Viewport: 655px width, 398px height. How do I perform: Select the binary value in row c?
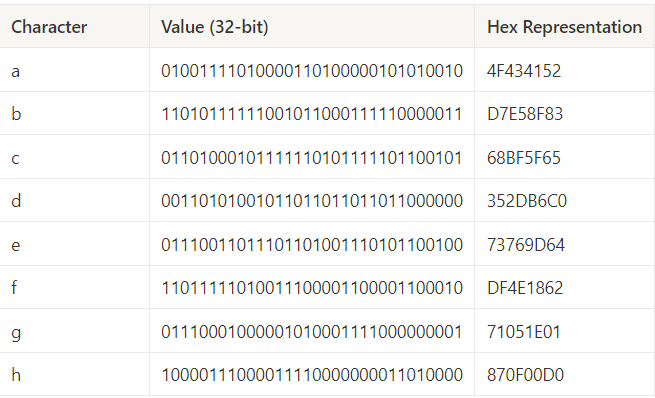pyautogui.click(x=312, y=158)
